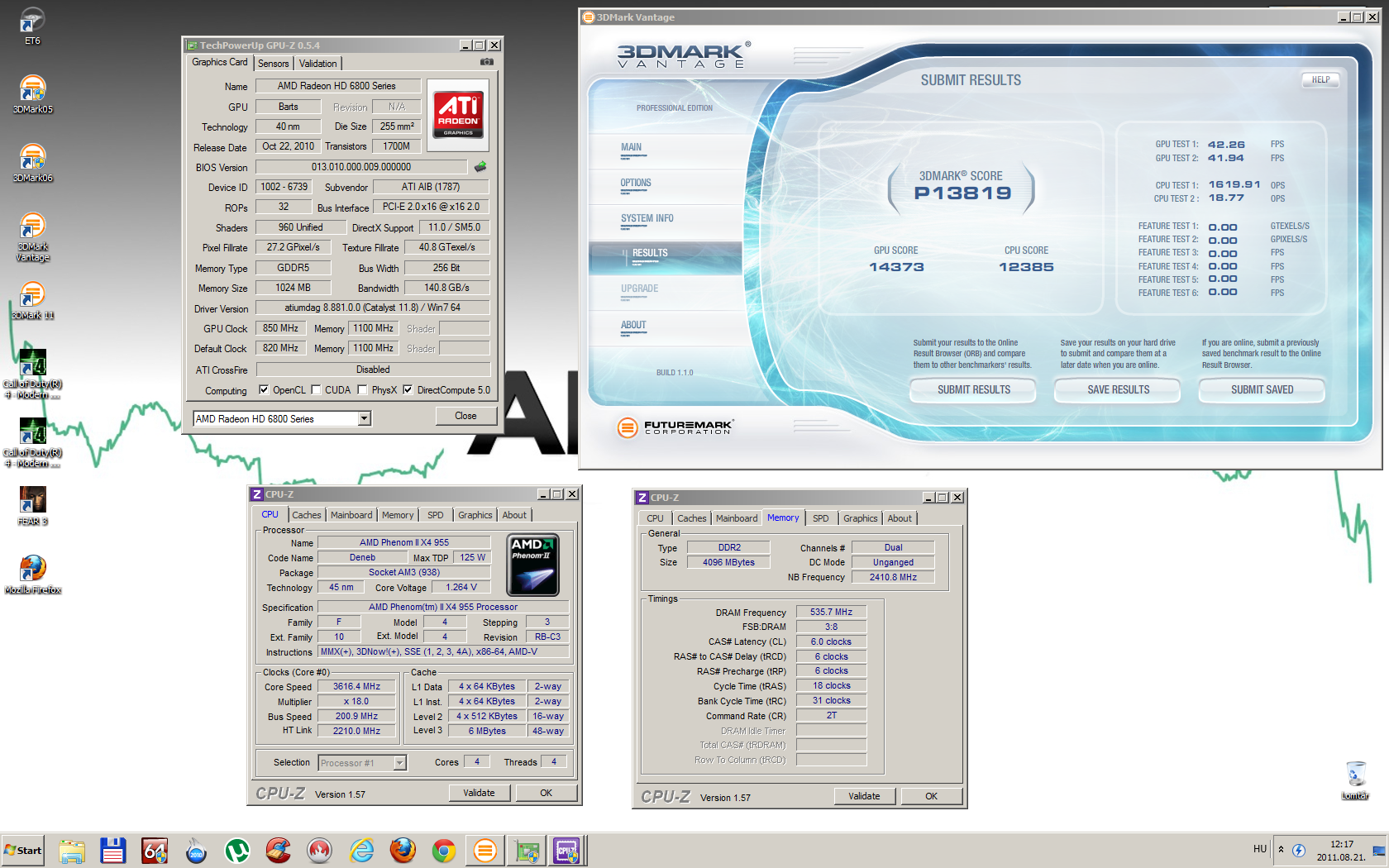Click the BIOS Version 013.010.000.009.000000 field
The image size is (1389, 868).
pos(361,167)
